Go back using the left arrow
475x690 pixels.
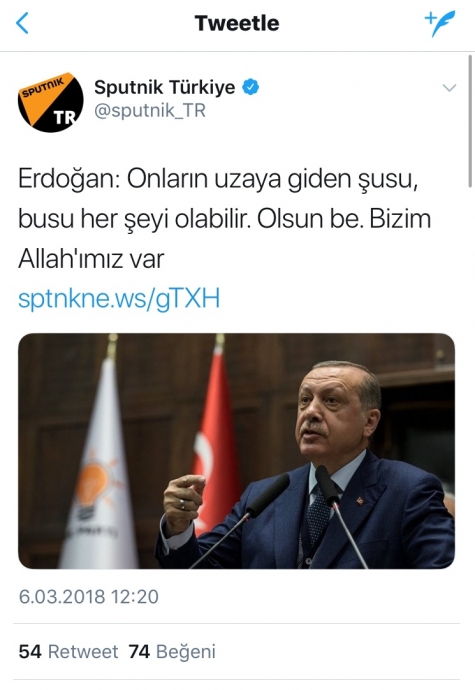tap(22, 23)
